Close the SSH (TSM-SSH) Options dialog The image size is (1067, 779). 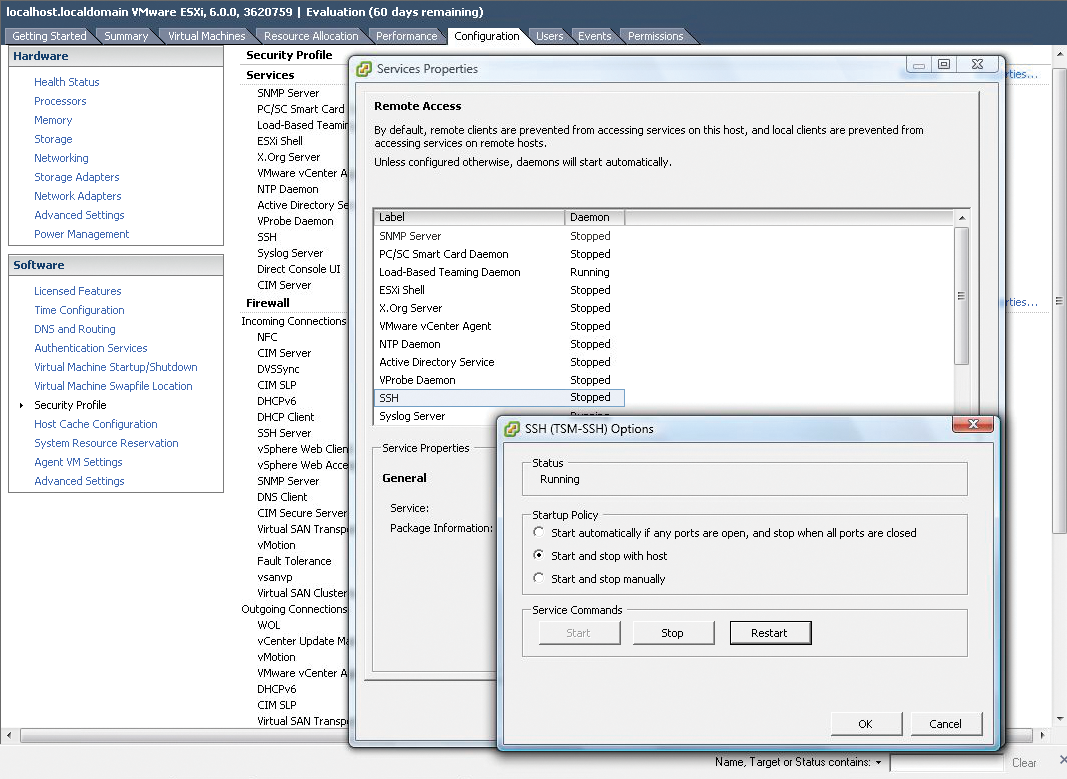[x=972, y=424]
